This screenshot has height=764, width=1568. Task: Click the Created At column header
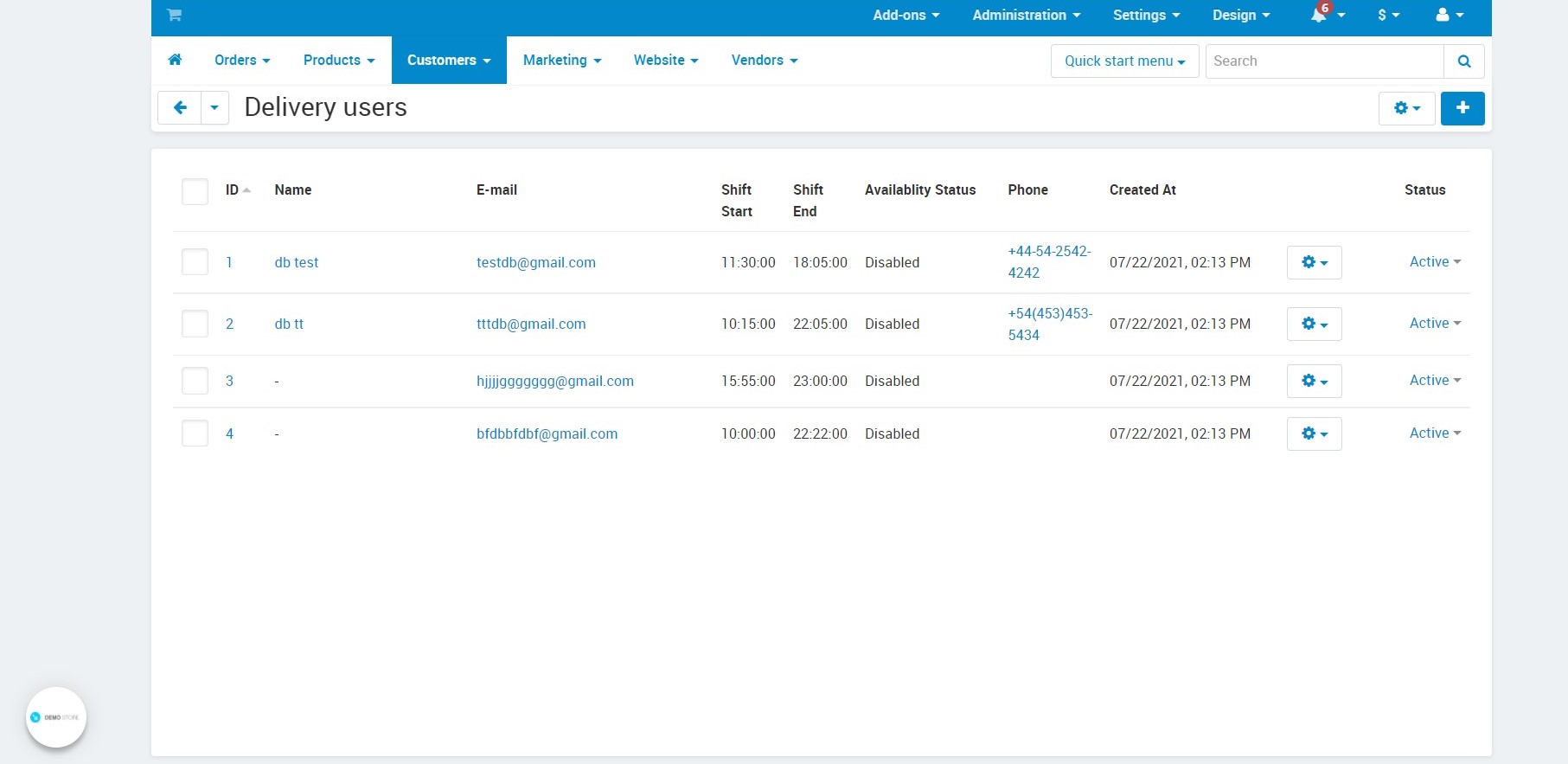coord(1142,189)
